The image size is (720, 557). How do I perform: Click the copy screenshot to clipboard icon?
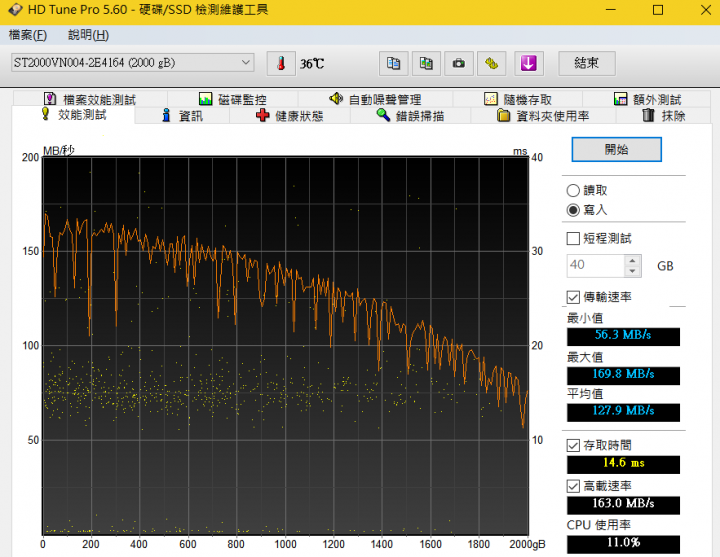(x=426, y=63)
